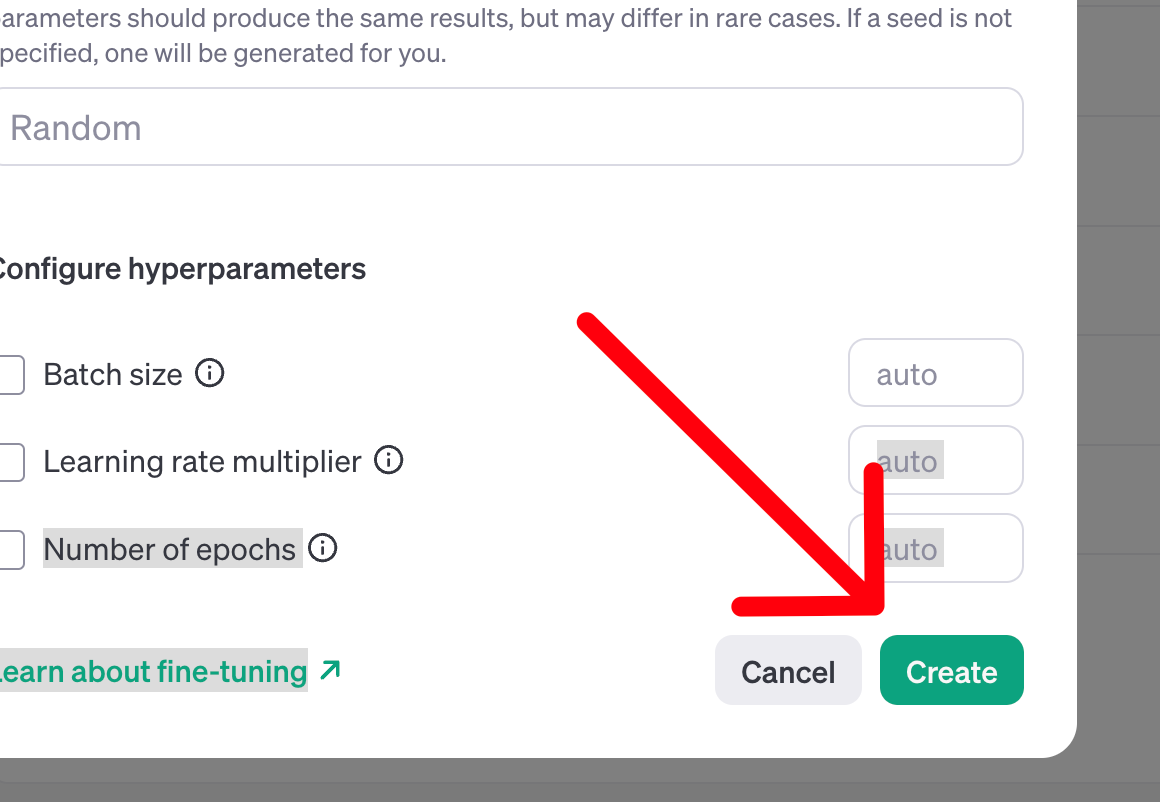The height and width of the screenshot is (802, 1160).
Task: Tick the Learning rate multiplier checkbox
Action: click(10, 462)
